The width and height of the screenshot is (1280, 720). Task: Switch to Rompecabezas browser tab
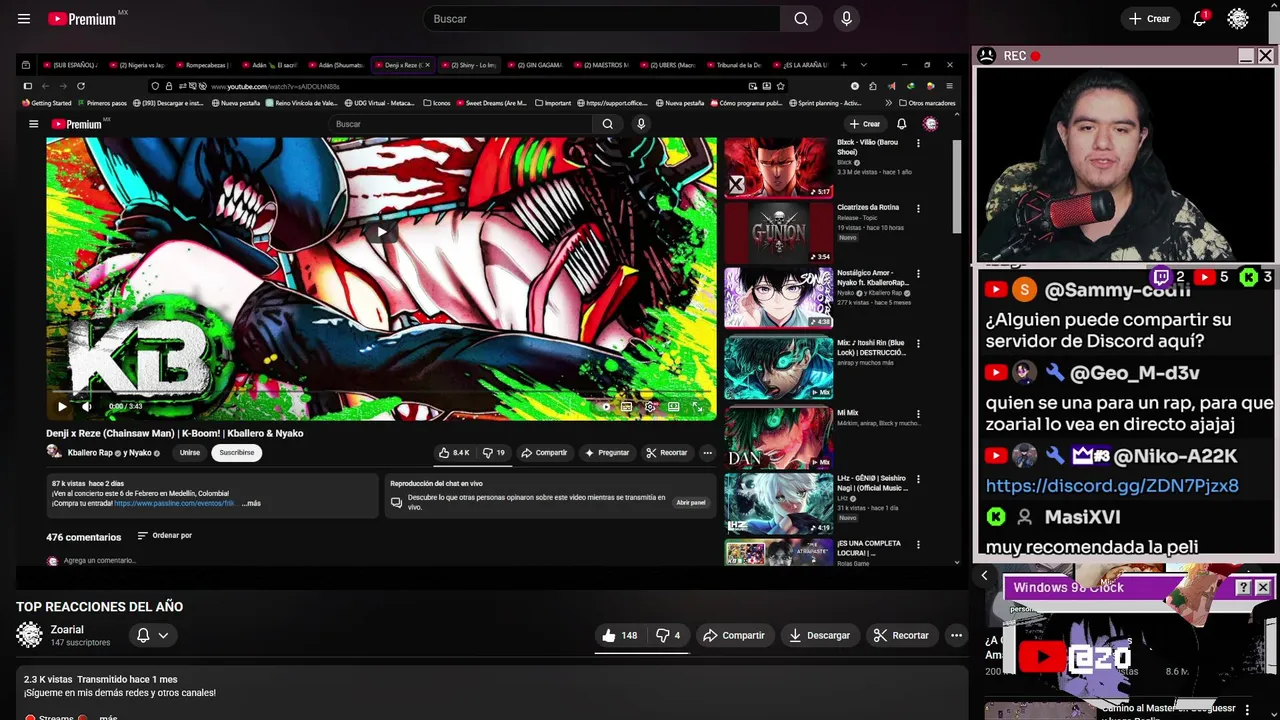pyautogui.click(x=203, y=65)
